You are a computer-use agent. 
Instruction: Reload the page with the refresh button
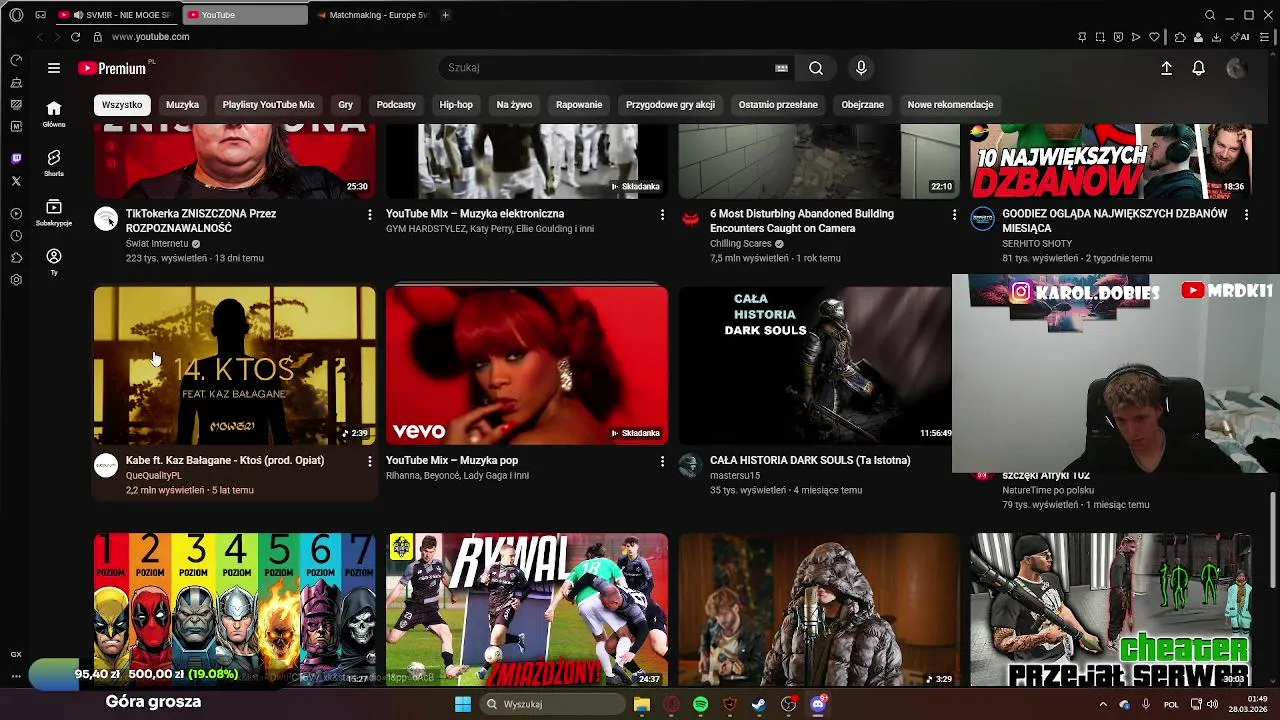click(75, 37)
